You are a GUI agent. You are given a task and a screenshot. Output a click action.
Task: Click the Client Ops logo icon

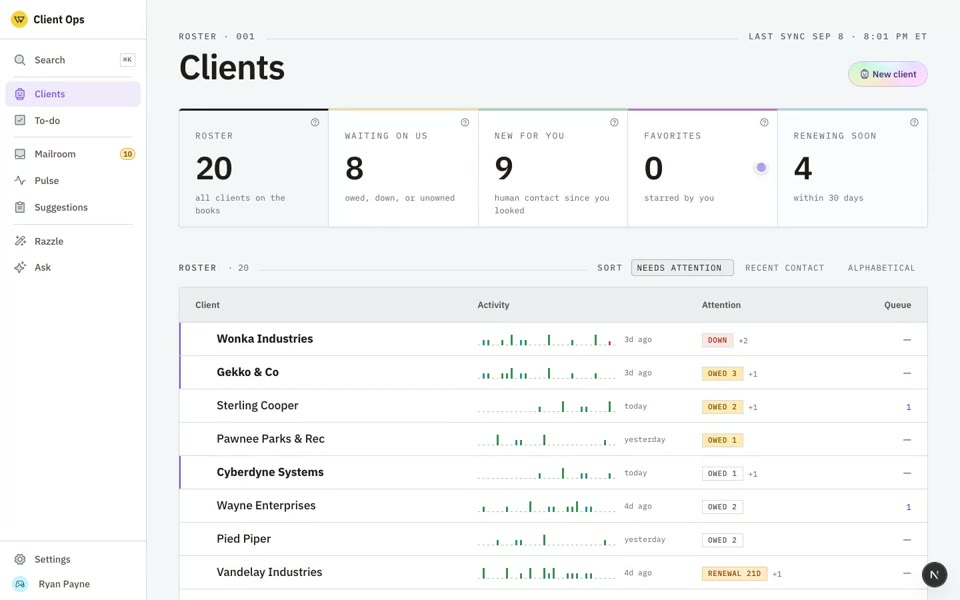coord(20,20)
